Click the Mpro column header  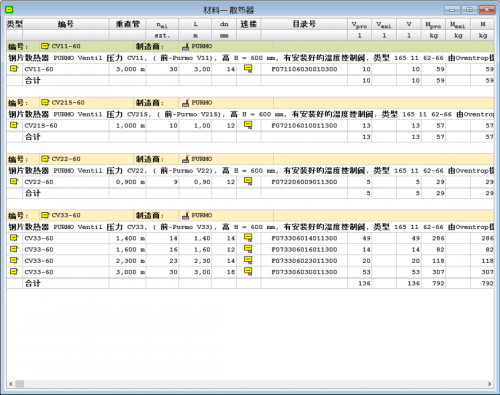(433, 24)
